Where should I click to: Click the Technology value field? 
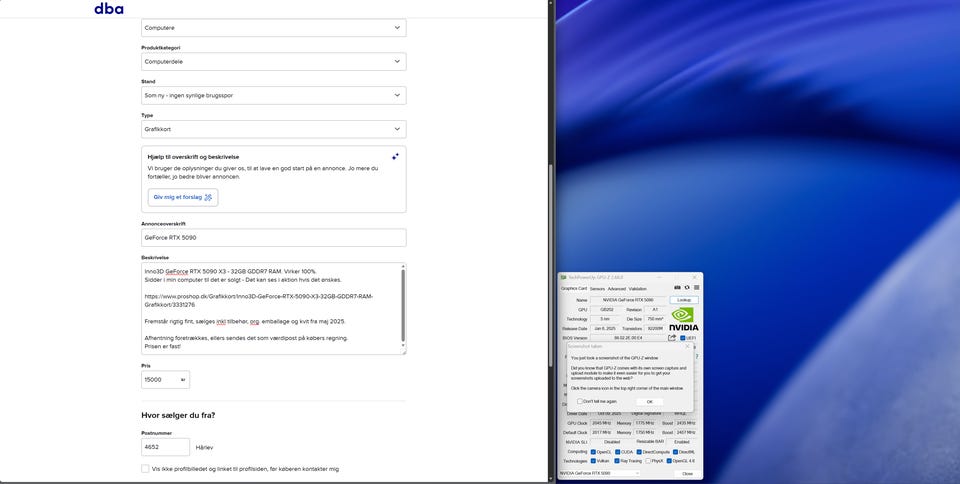pyautogui.click(x=605, y=319)
